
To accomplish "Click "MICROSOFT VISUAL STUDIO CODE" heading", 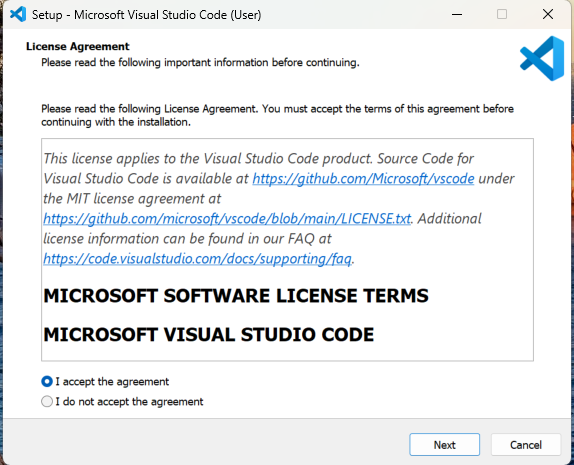I will pos(209,334).
